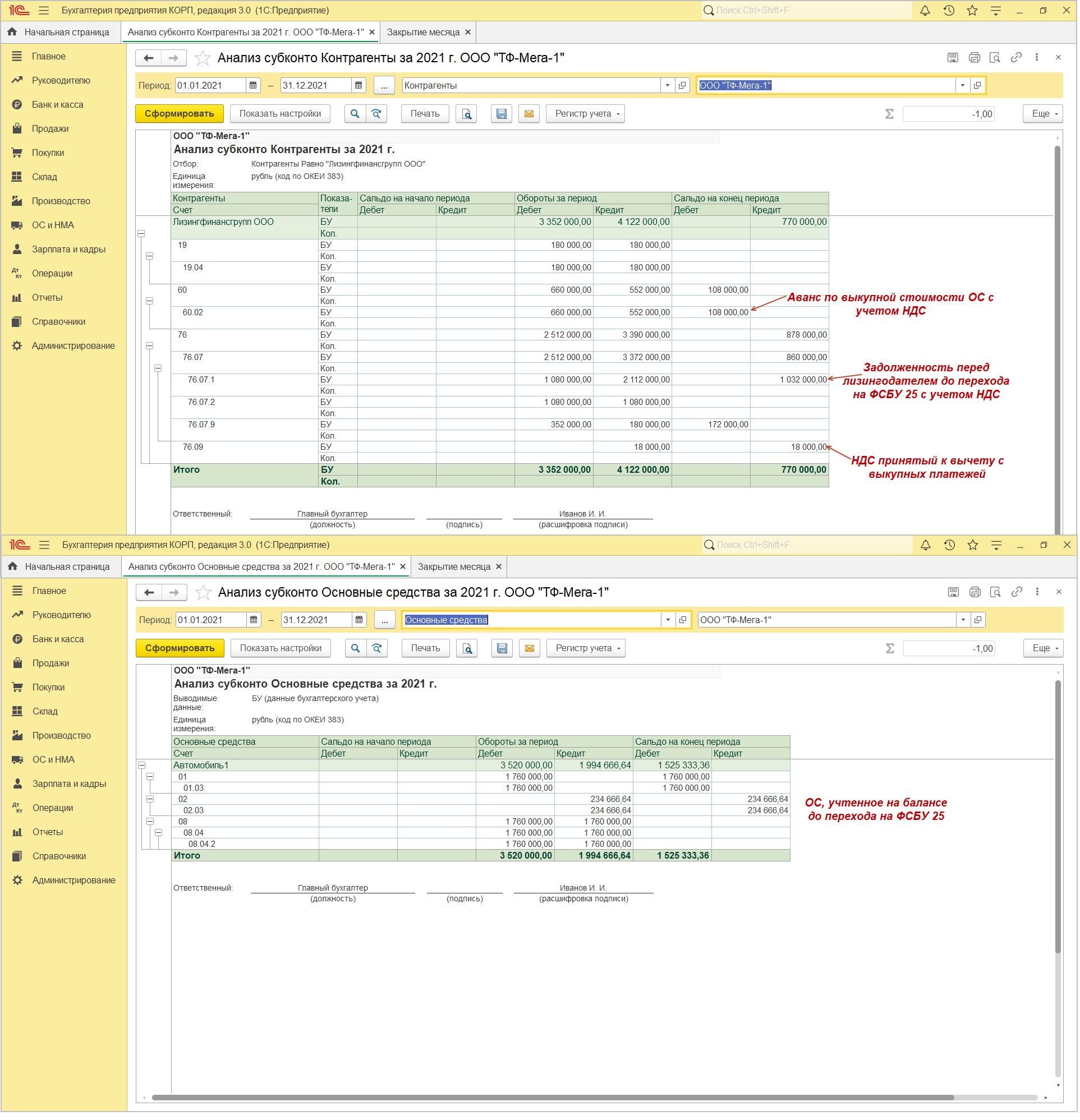Open Банк и касса section in top sidebar
Screen dimensions: 1080x1120
[x=58, y=104]
